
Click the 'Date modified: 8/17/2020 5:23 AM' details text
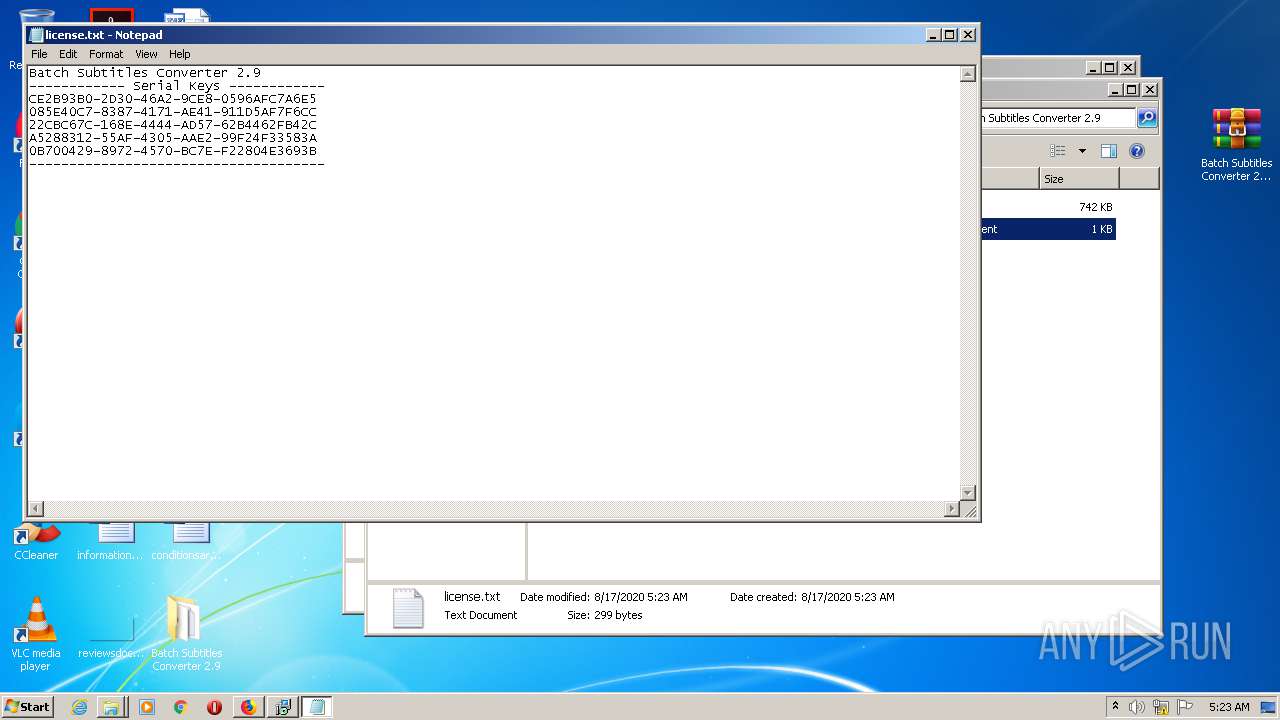(604, 597)
